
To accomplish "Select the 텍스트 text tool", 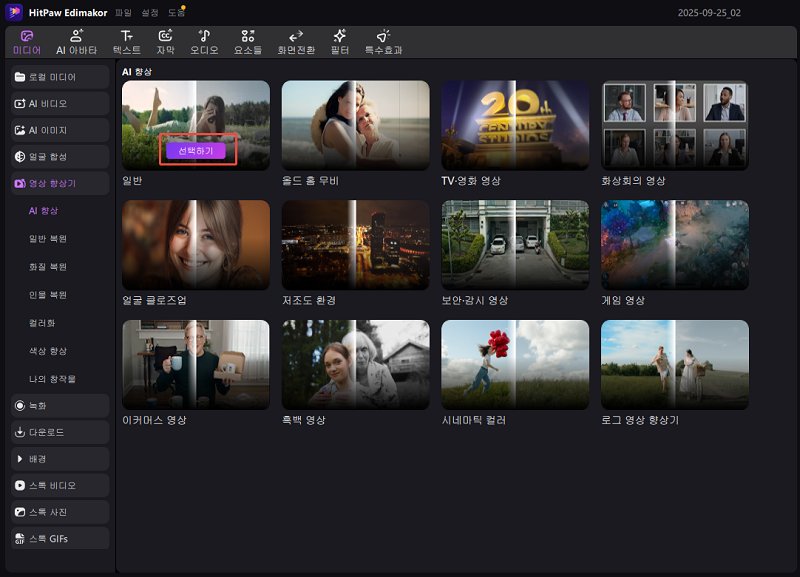I will [x=127, y=41].
